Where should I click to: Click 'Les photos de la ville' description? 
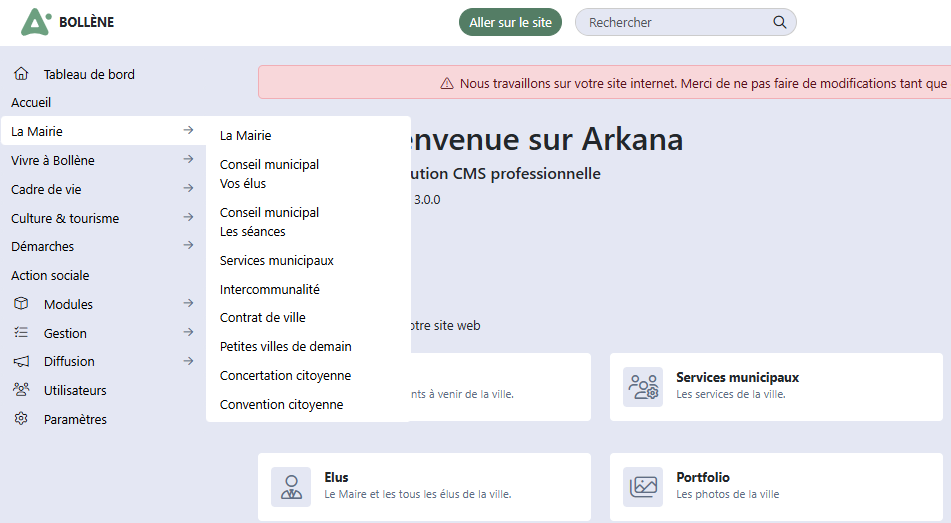click(x=728, y=494)
